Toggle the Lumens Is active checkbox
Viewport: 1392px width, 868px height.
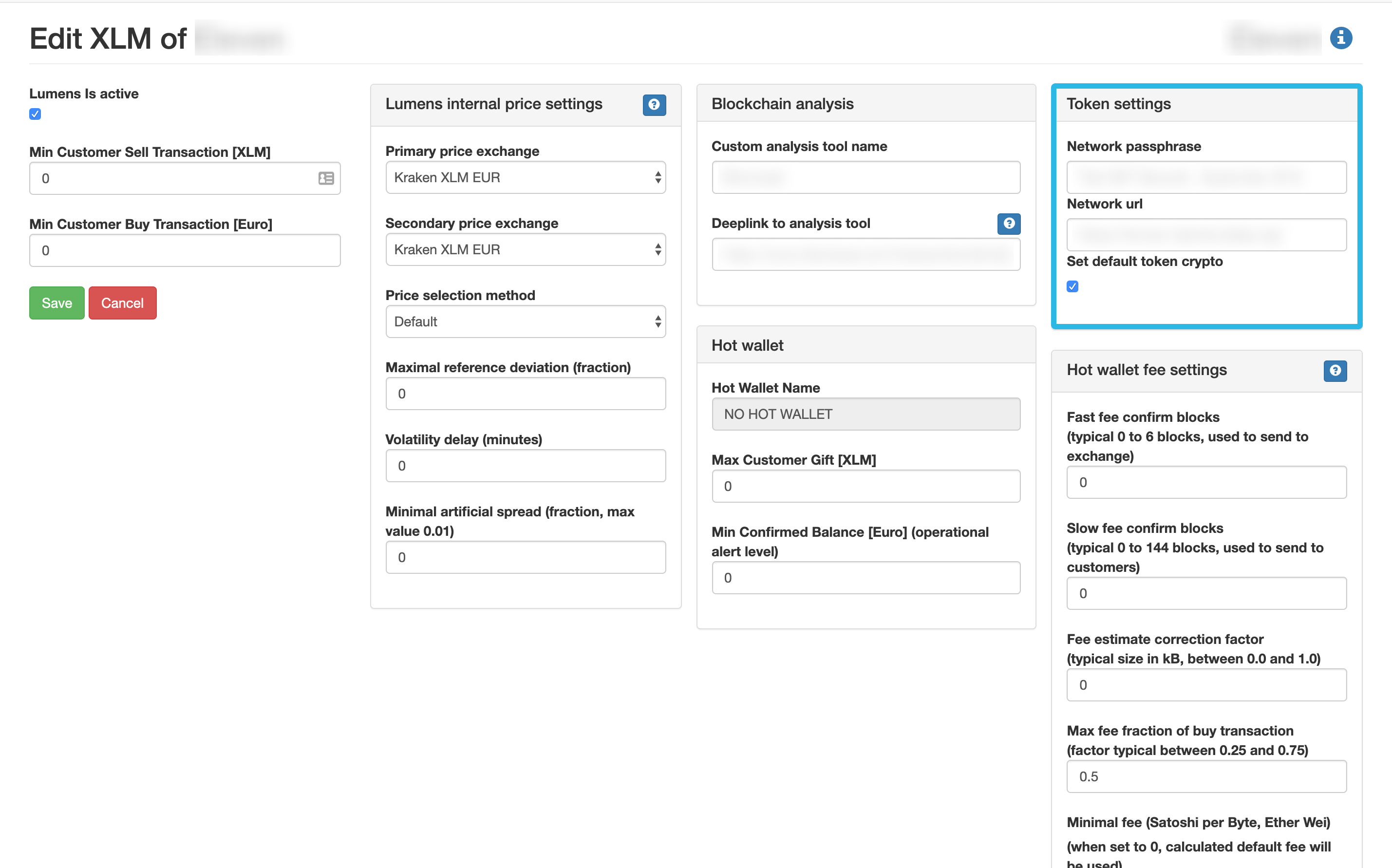(x=36, y=114)
